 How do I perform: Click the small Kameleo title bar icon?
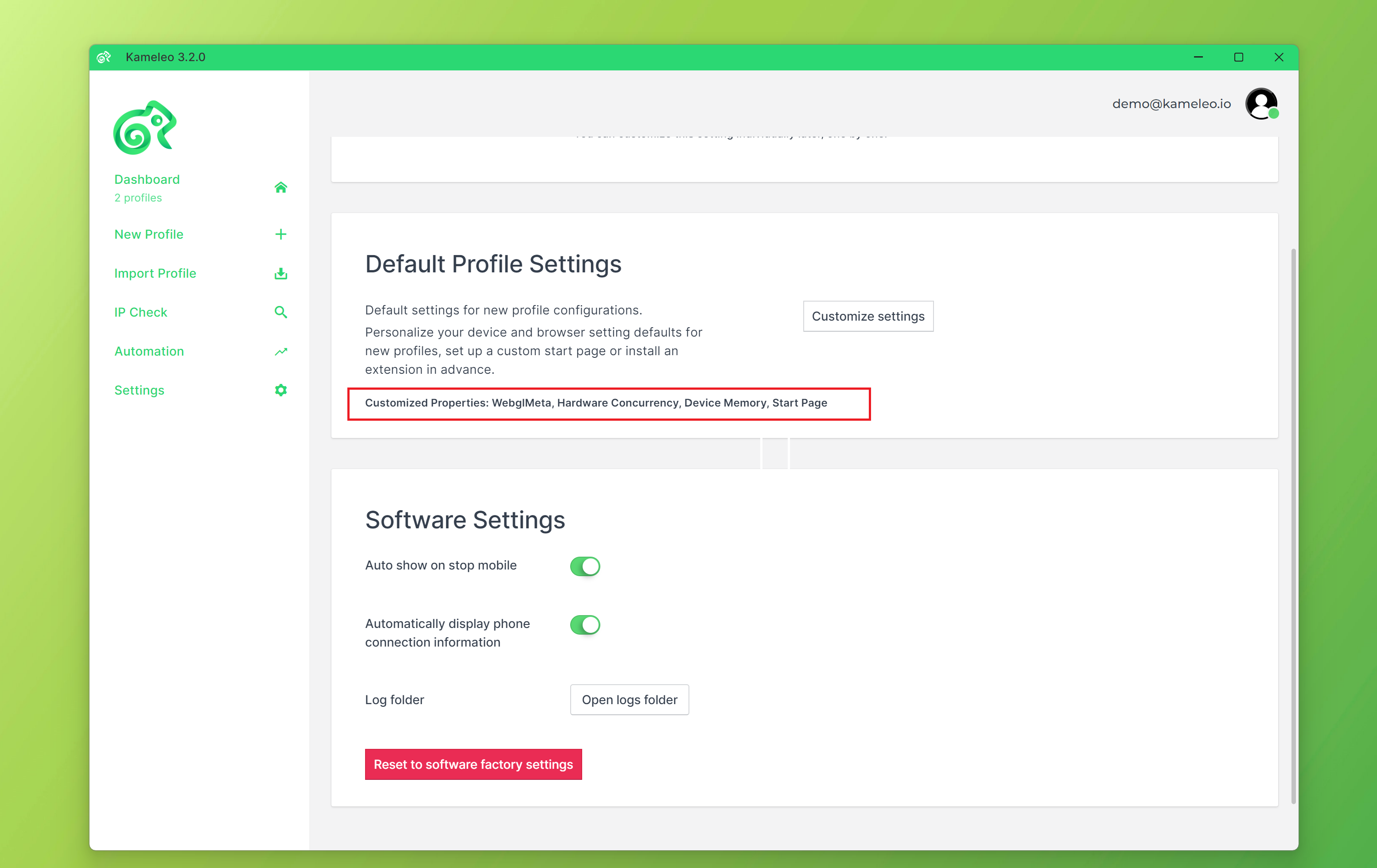click(104, 57)
